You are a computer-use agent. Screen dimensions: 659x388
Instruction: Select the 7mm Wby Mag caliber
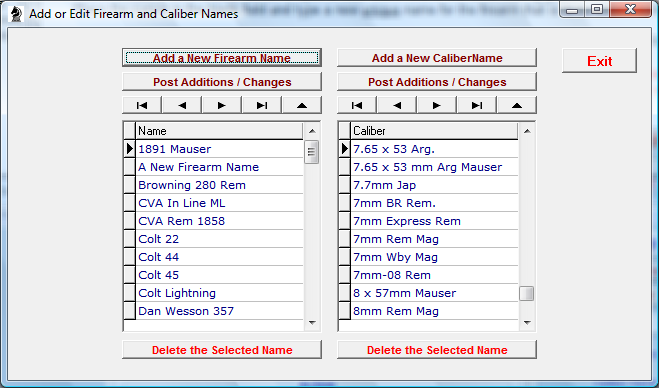pos(434,257)
